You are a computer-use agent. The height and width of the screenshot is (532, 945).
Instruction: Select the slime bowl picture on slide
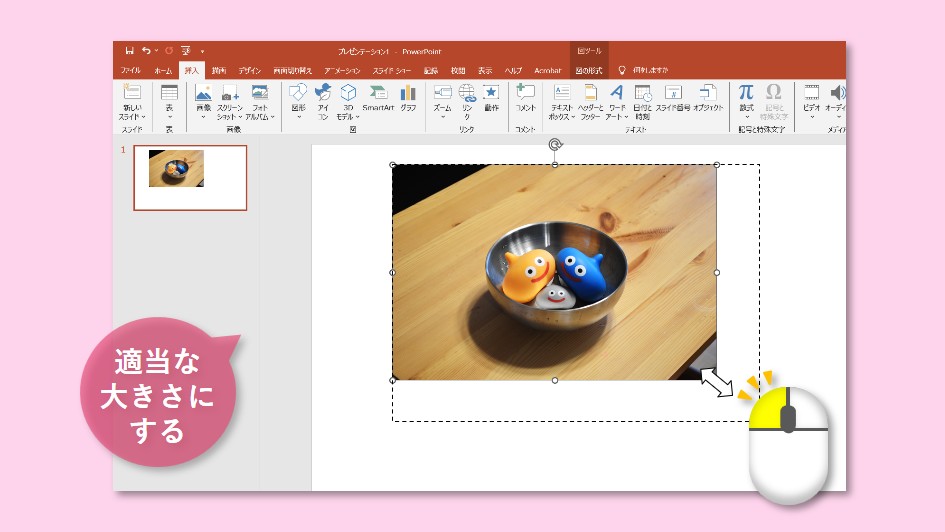point(554,272)
